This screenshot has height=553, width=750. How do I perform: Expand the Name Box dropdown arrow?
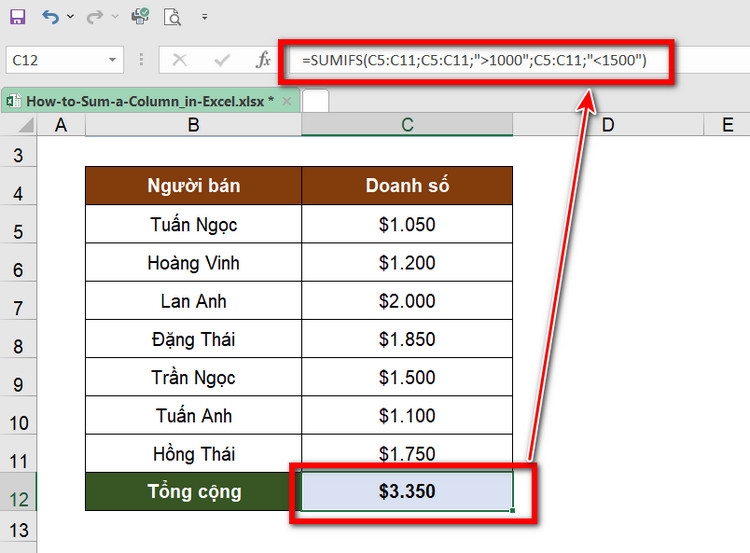(x=112, y=60)
